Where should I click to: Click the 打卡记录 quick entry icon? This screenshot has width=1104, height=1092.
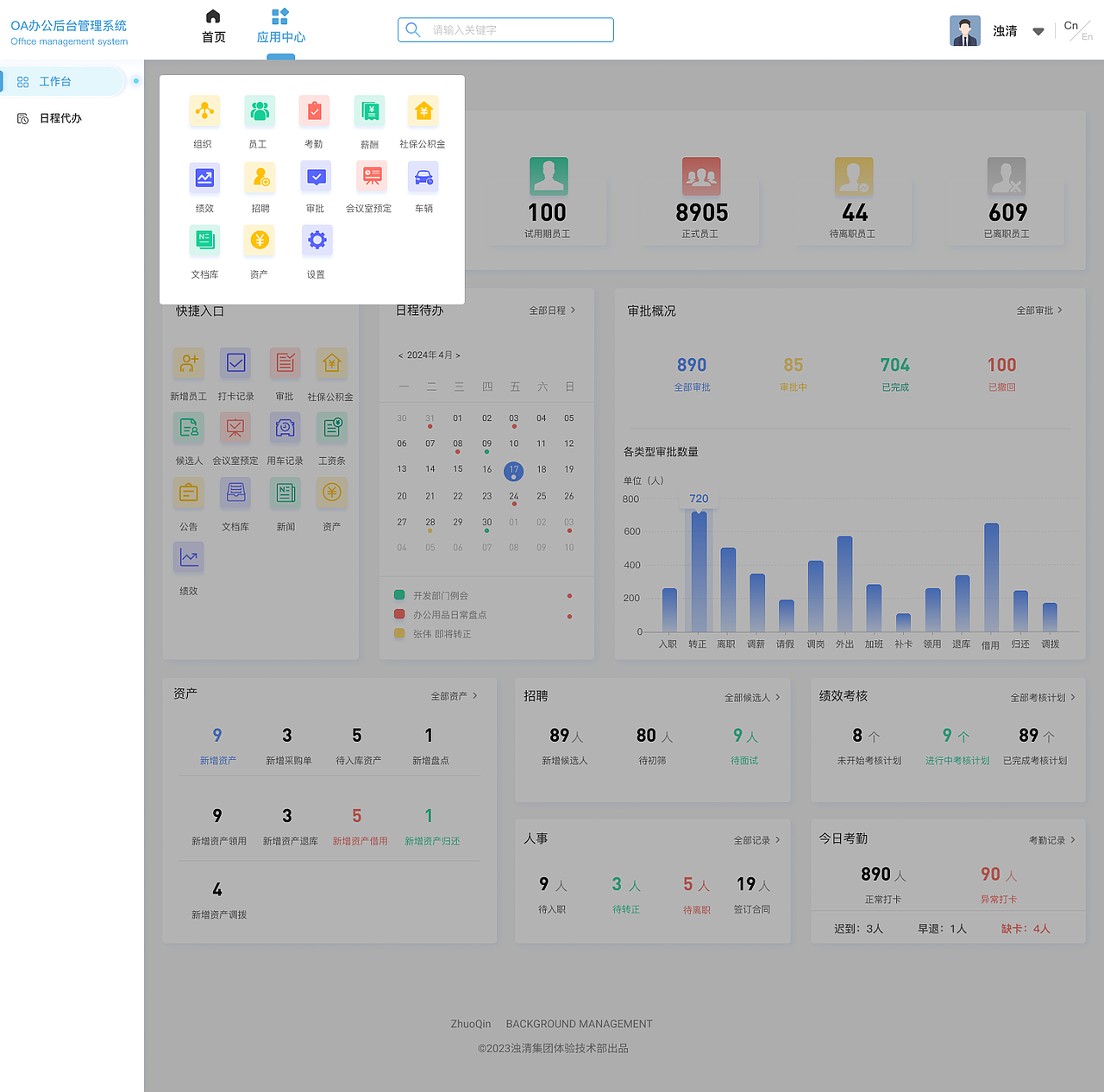235,363
